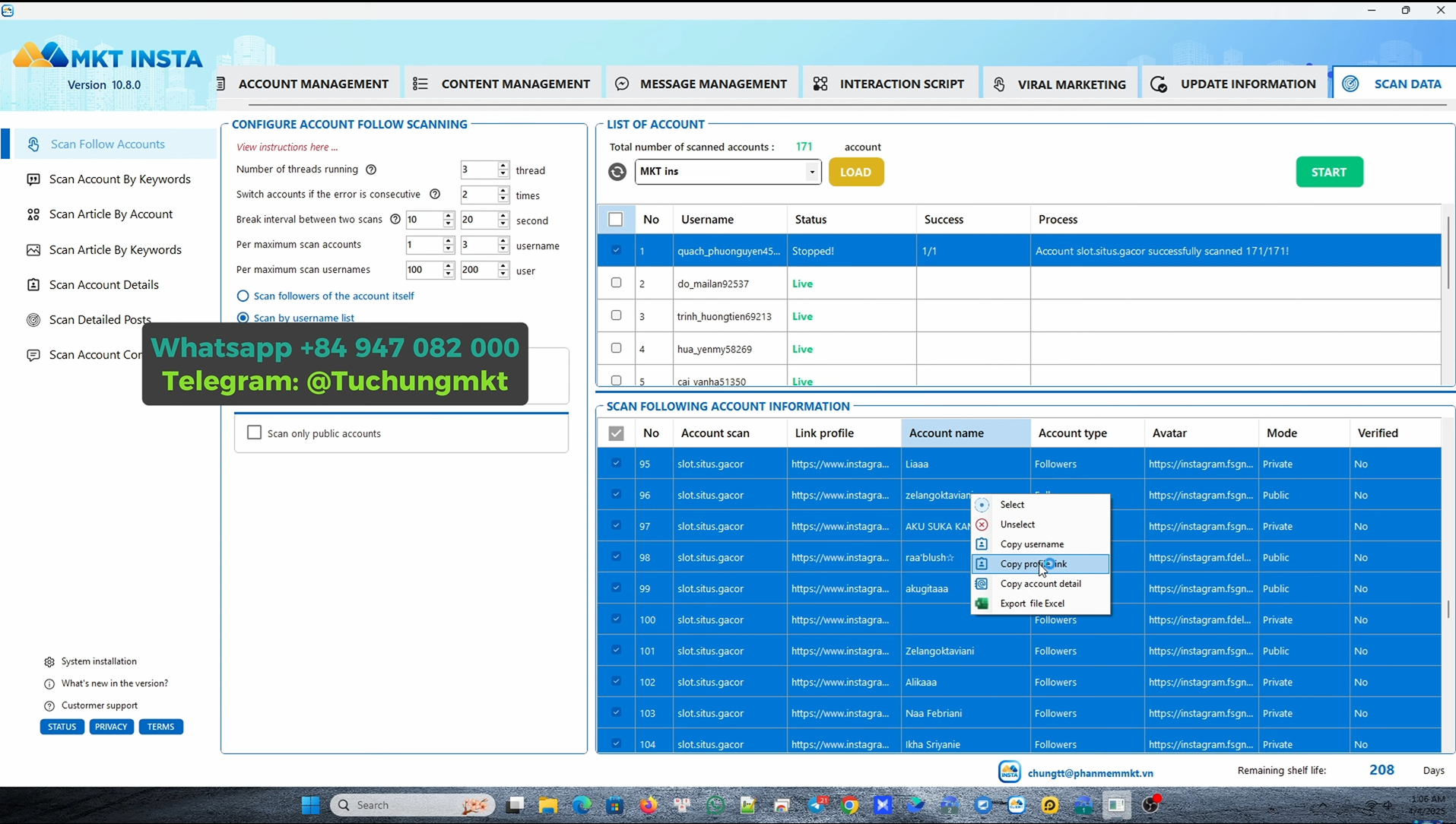Click help icon next to consecutive error setting

[x=435, y=195]
